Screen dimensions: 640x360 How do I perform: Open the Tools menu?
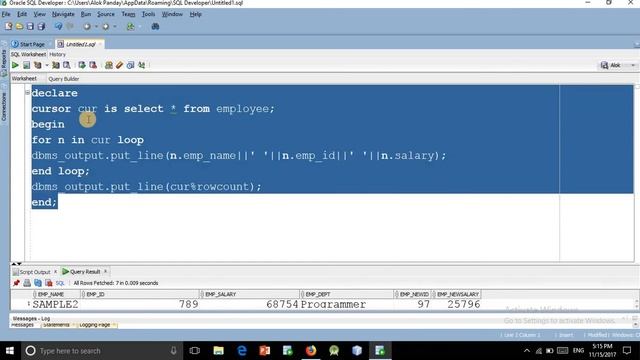148,14
